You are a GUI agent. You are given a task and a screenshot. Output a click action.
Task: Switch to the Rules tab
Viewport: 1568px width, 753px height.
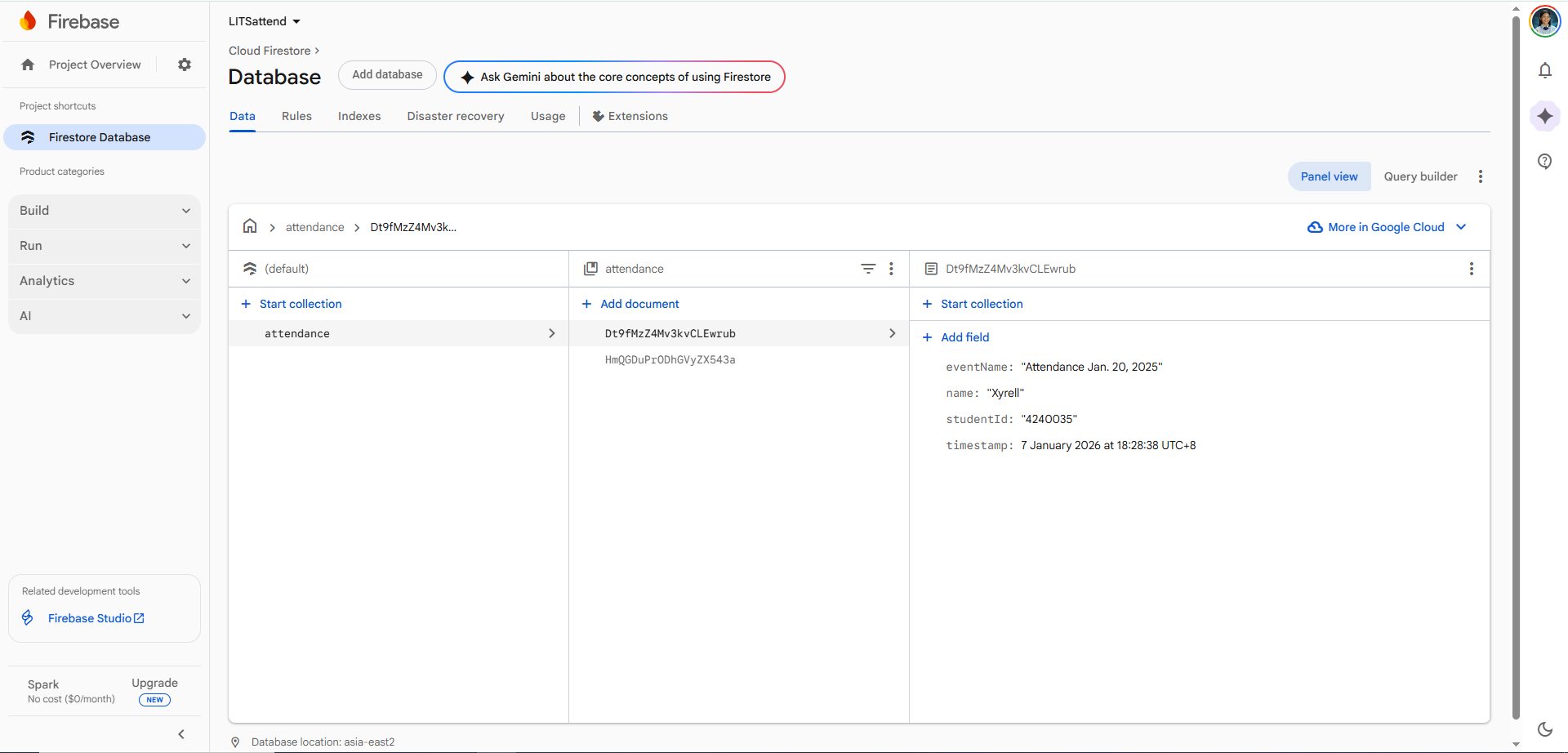tap(296, 116)
